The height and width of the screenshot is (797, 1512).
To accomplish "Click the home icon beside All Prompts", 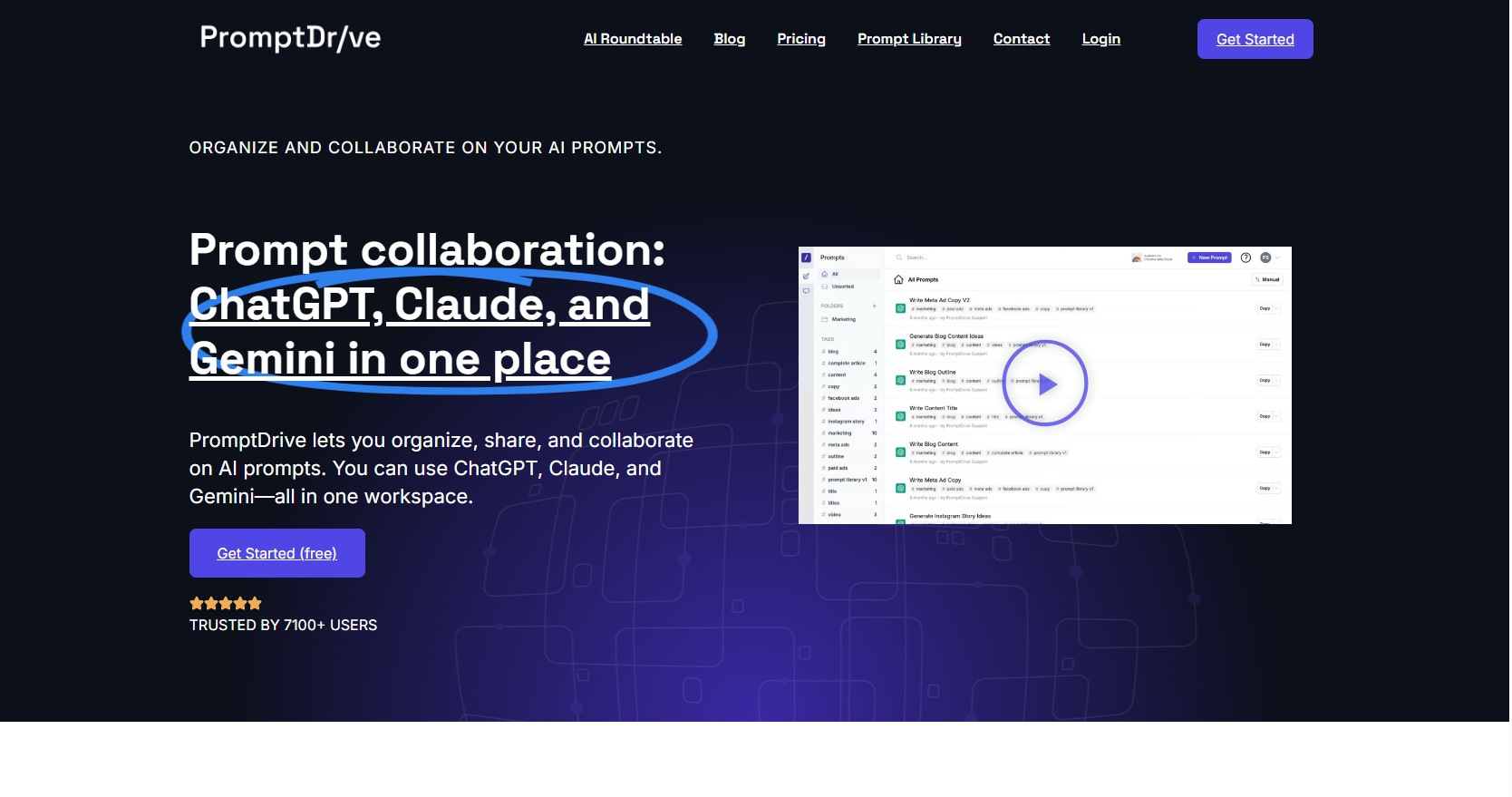I will (x=898, y=279).
